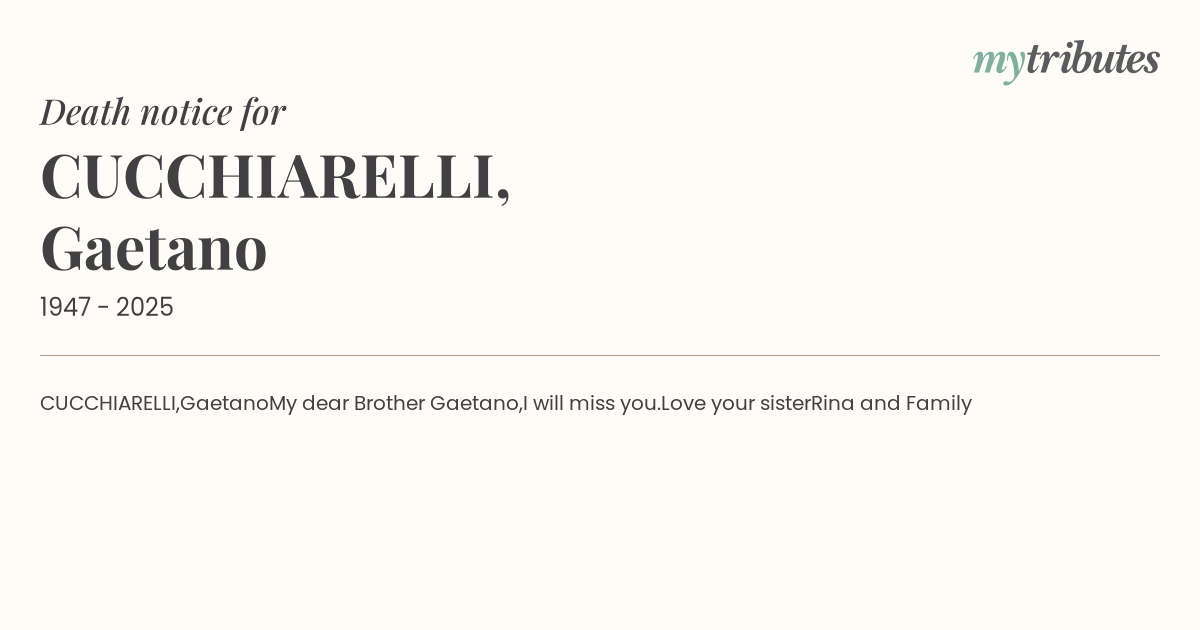Viewport: 1200px width, 630px height.
Task: Click the name "Rina" in the message
Action: (x=832, y=403)
